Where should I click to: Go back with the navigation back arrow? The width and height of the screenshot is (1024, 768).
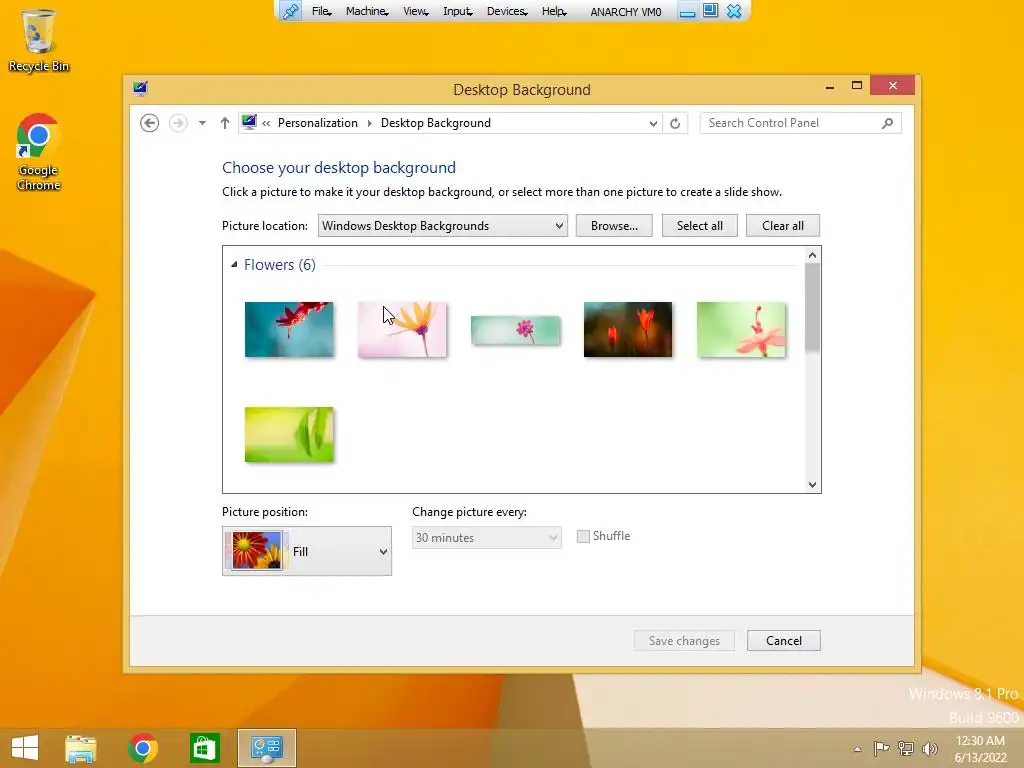pyautogui.click(x=150, y=123)
